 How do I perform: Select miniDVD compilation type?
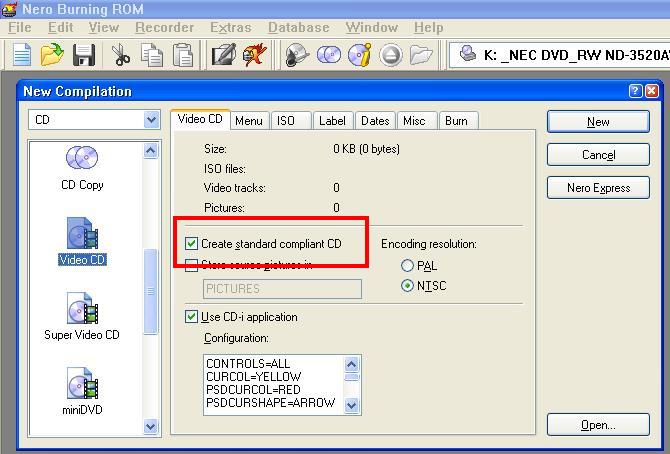[82, 391]
